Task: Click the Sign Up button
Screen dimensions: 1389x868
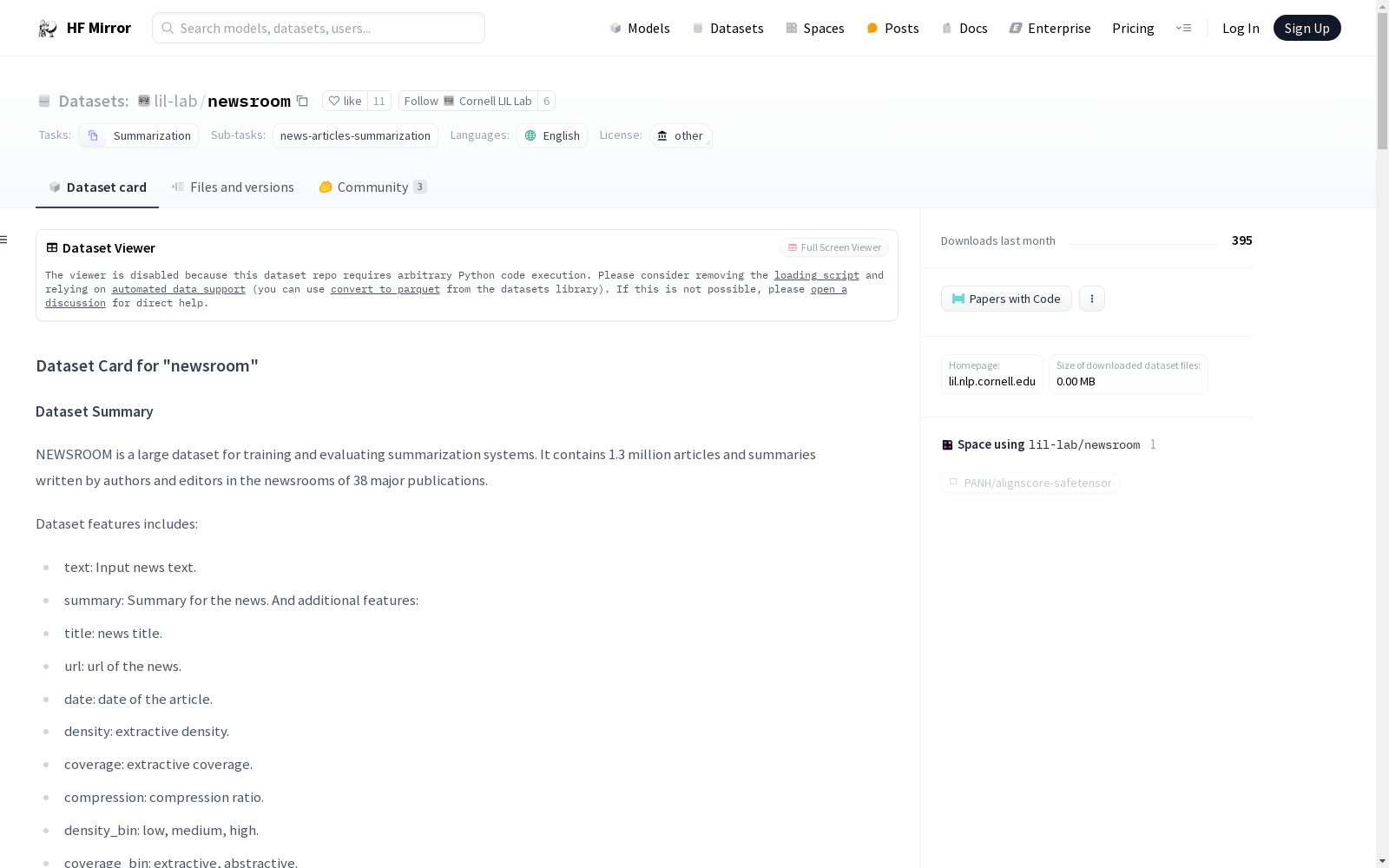Action: tap(1307, 28)
